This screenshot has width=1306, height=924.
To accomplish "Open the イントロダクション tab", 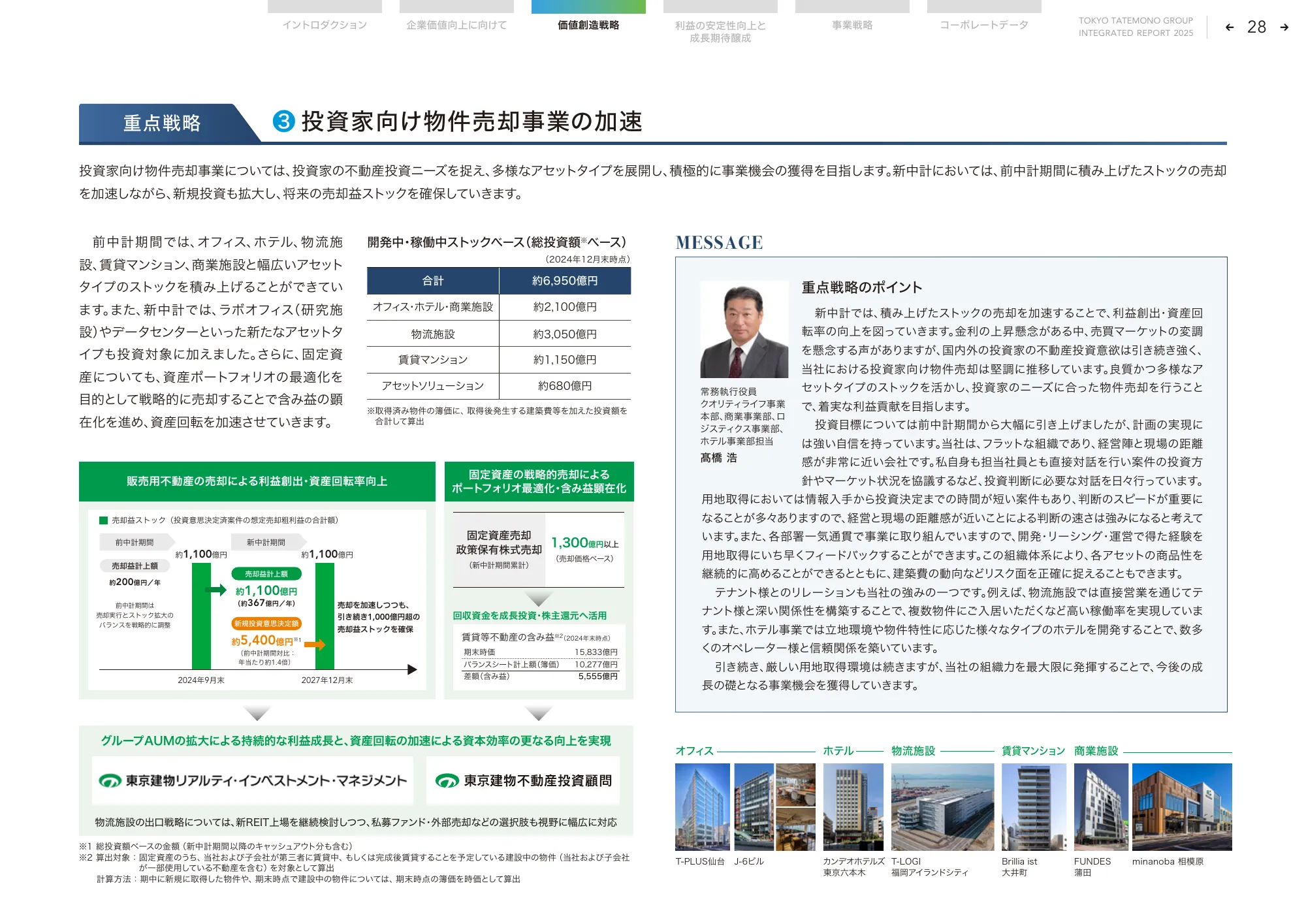I will [x=325, y=25].
